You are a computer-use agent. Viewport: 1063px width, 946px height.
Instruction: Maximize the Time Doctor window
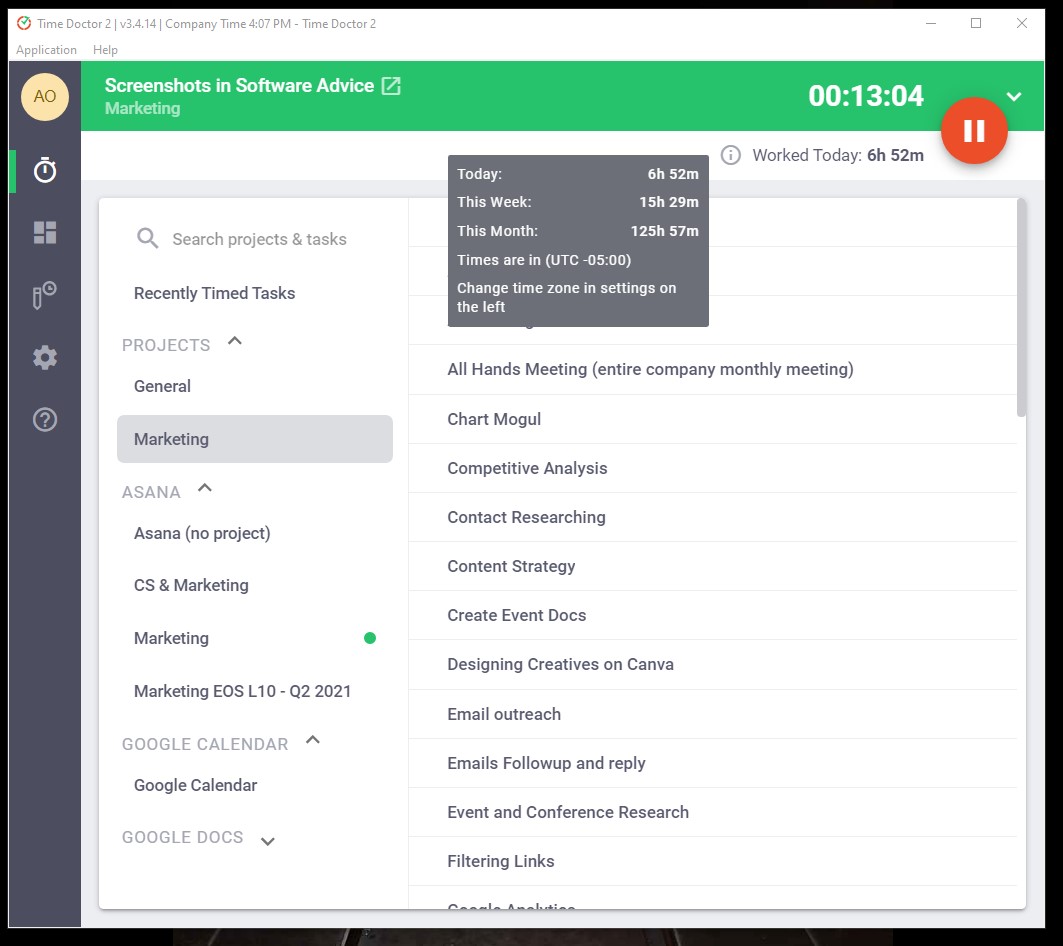[x=976, y=23]
